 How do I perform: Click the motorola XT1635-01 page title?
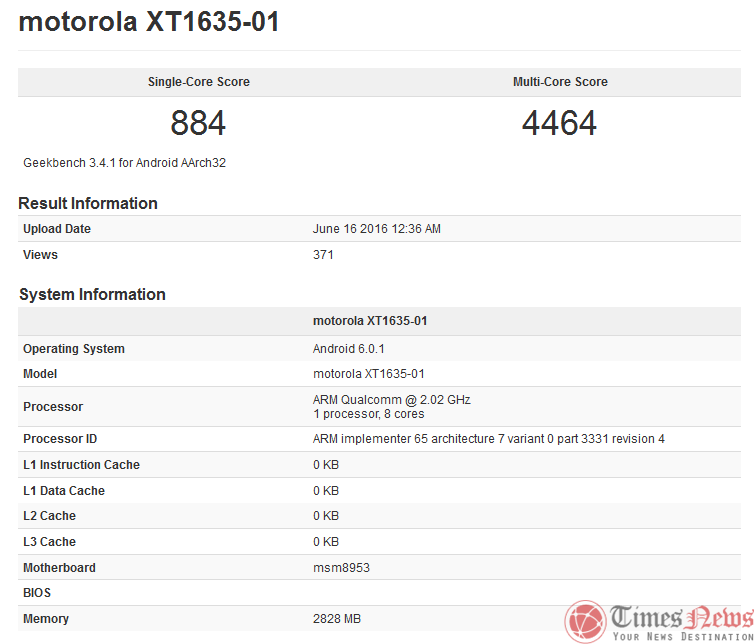(x=149, y=22)
